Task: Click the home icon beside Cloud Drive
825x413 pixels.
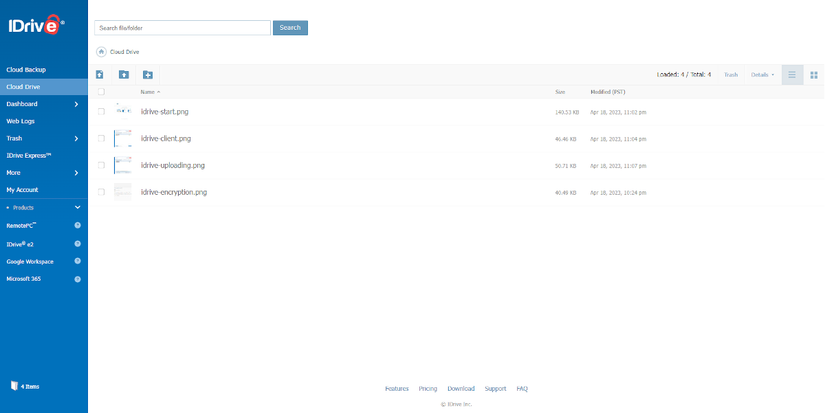Action: click(x=101, y=52)
